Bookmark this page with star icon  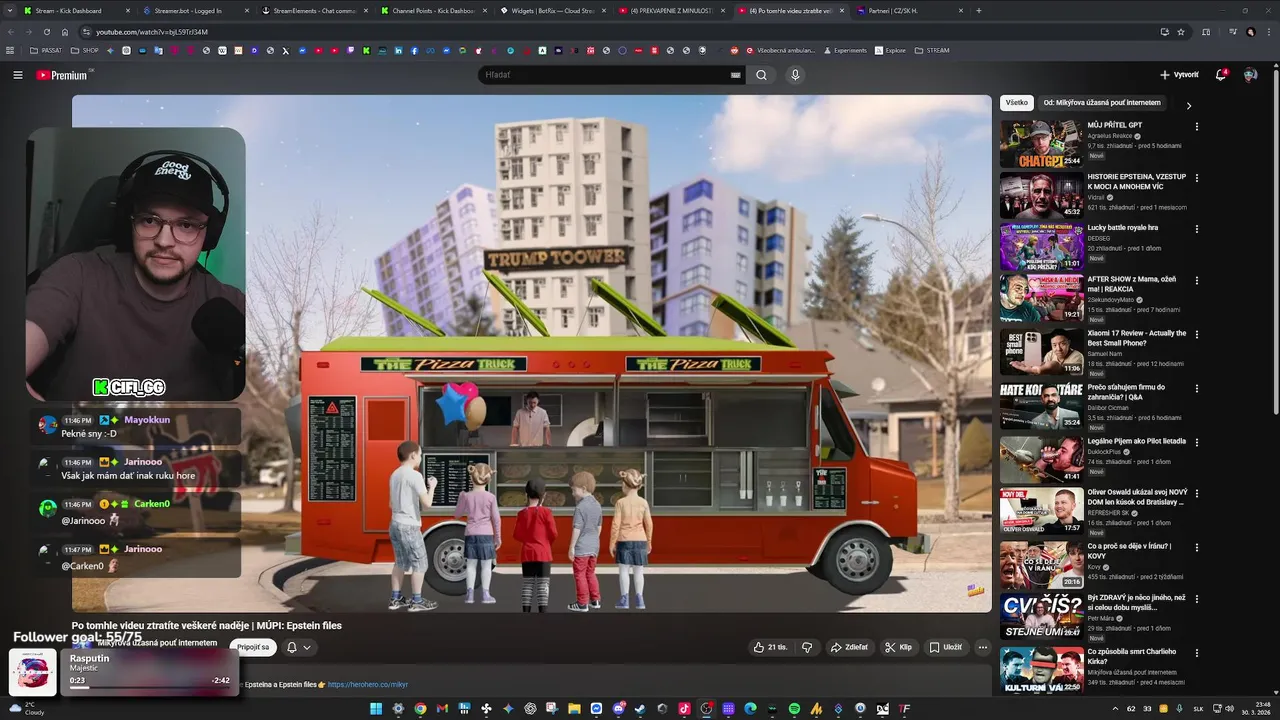pos(1181,32)
